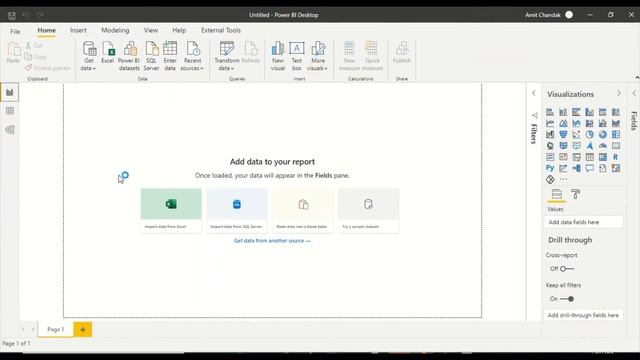This screenshot has width=640, height=360.
Task: Select the Page 1 tab
Action: coord(56,329)
